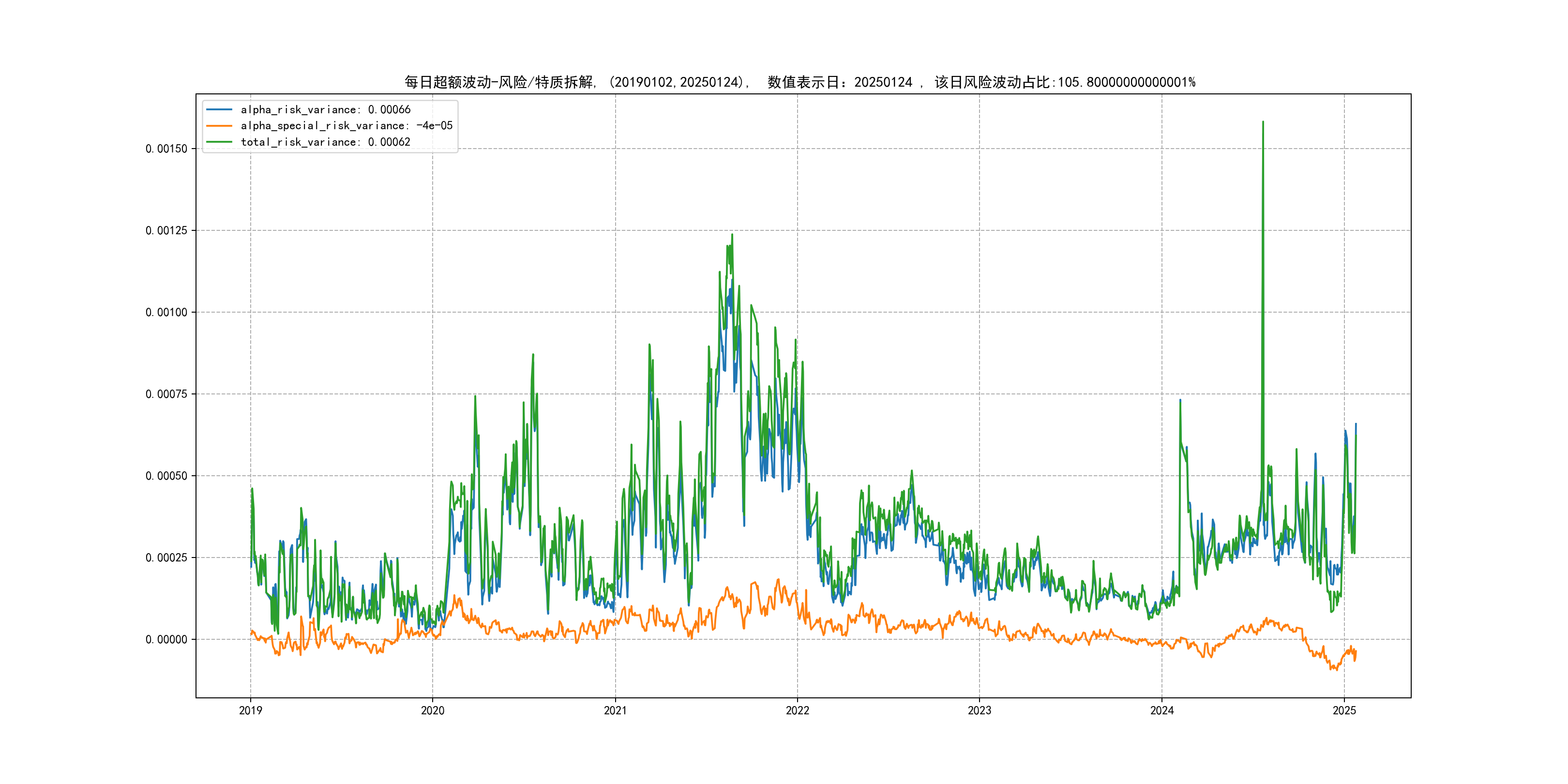Select the total_risk_variance: 0.00062 legend label
Viewport: 1568px width, 784px height.
326,142
